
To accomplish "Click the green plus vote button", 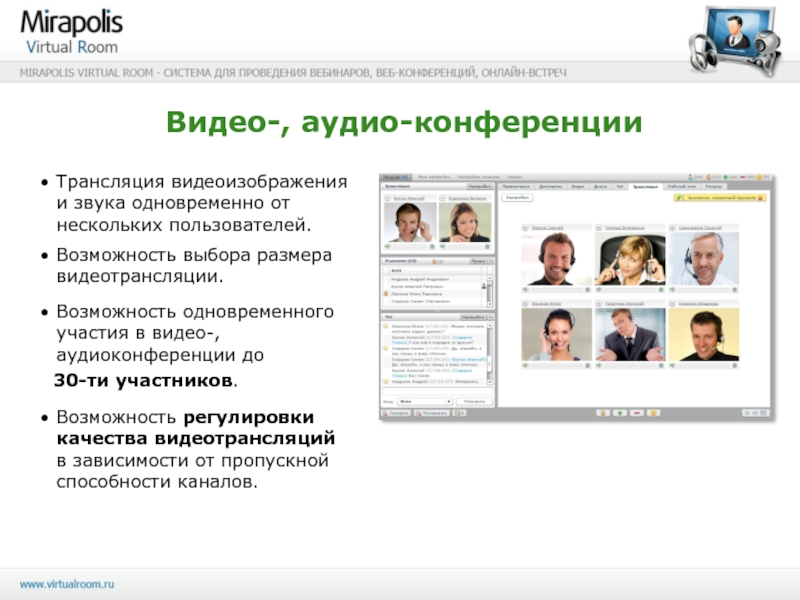I will coord(620,413).
